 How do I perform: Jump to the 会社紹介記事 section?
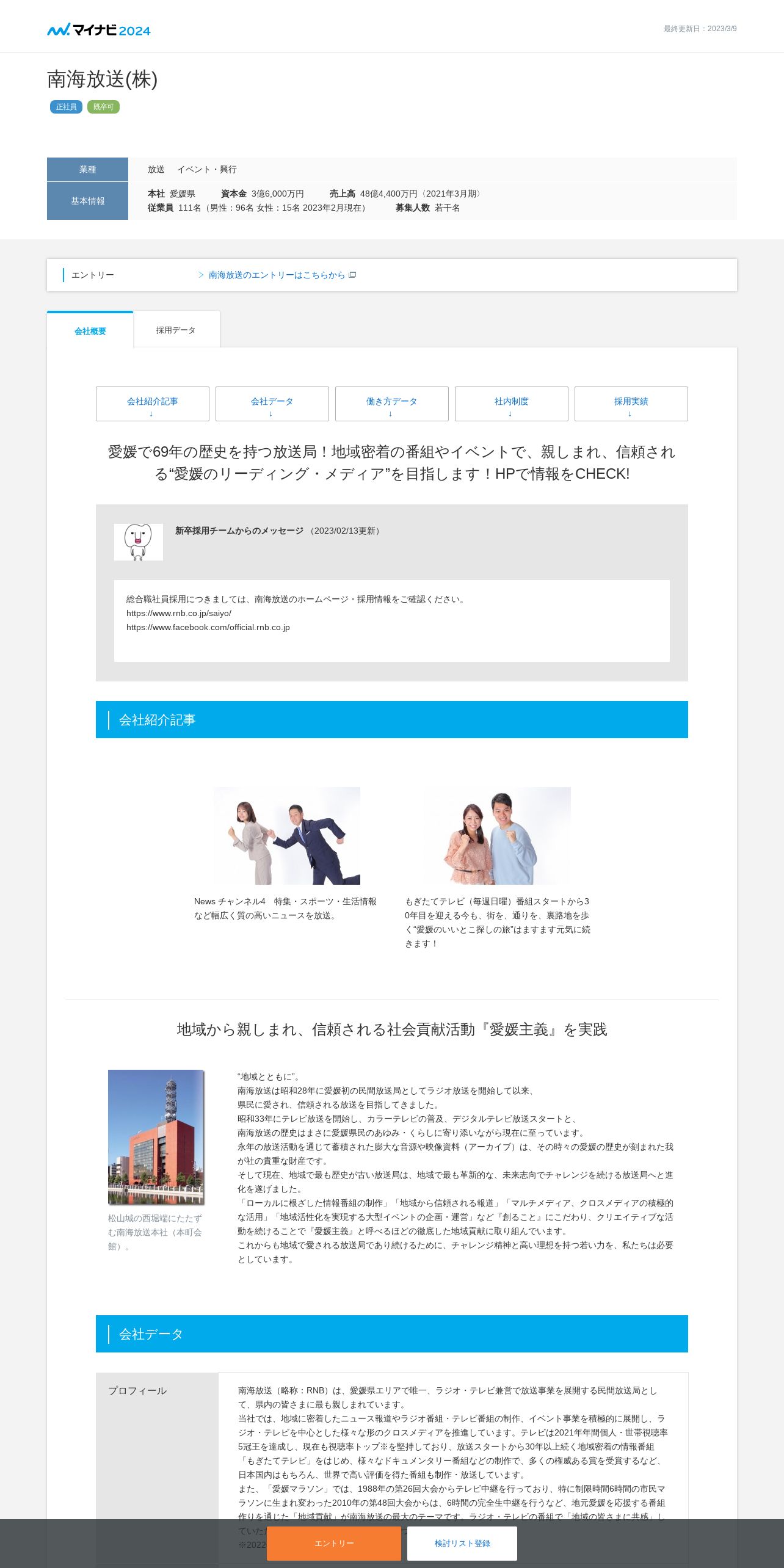(153, 404)
